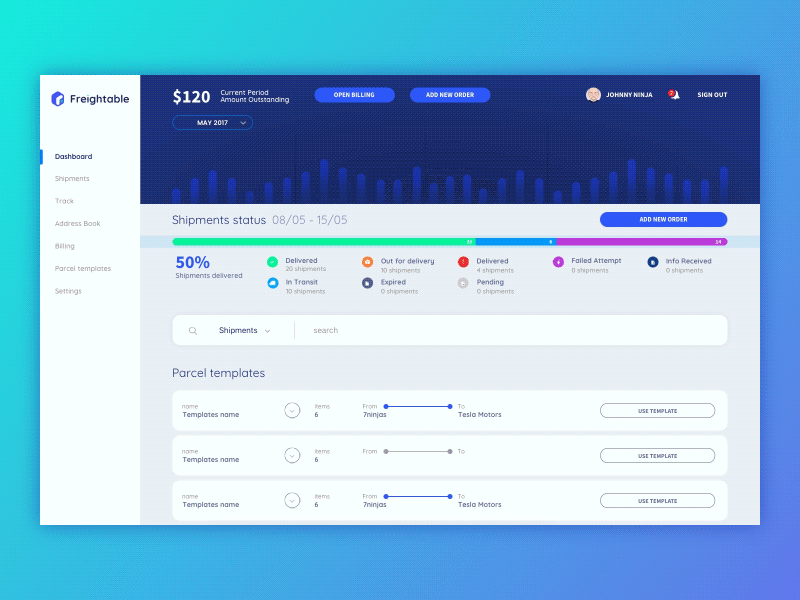The height and width of the screenshot is (600, 800).
Task: Click the ADD NEW ORDER button
Action: 663,219
